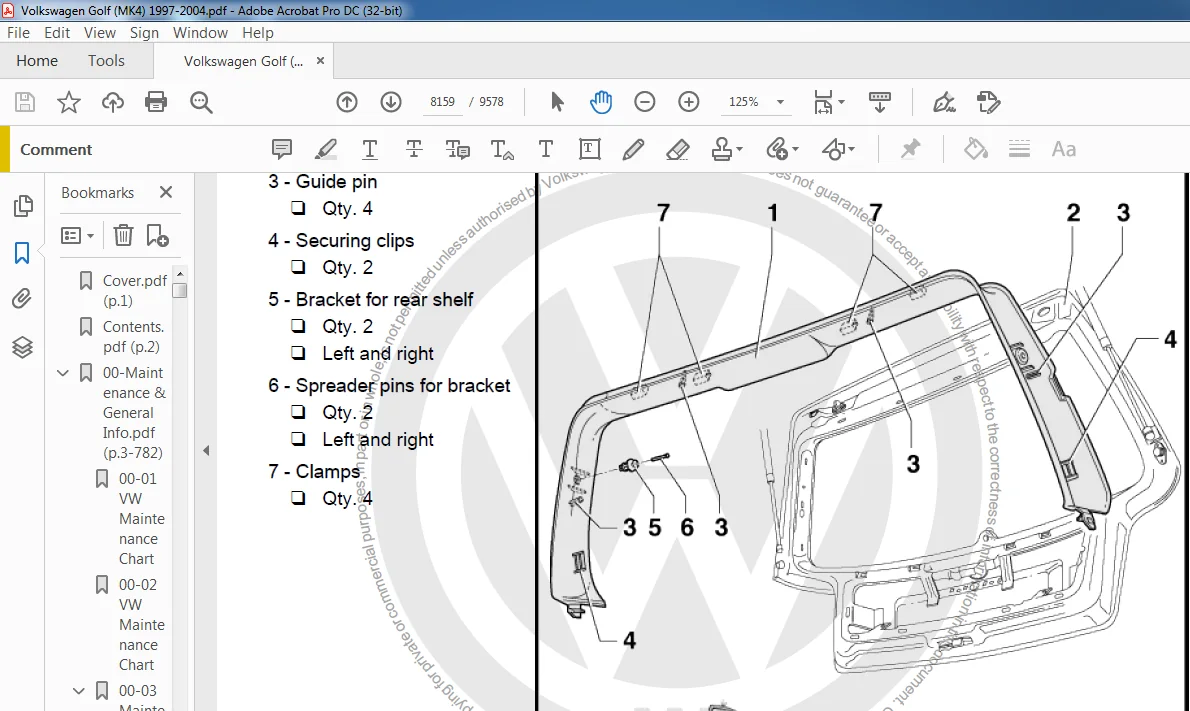Open the 00-02 VW Maintenance Chart bookmark
This screenshot has height=711, width=1190.
point(141,625)
